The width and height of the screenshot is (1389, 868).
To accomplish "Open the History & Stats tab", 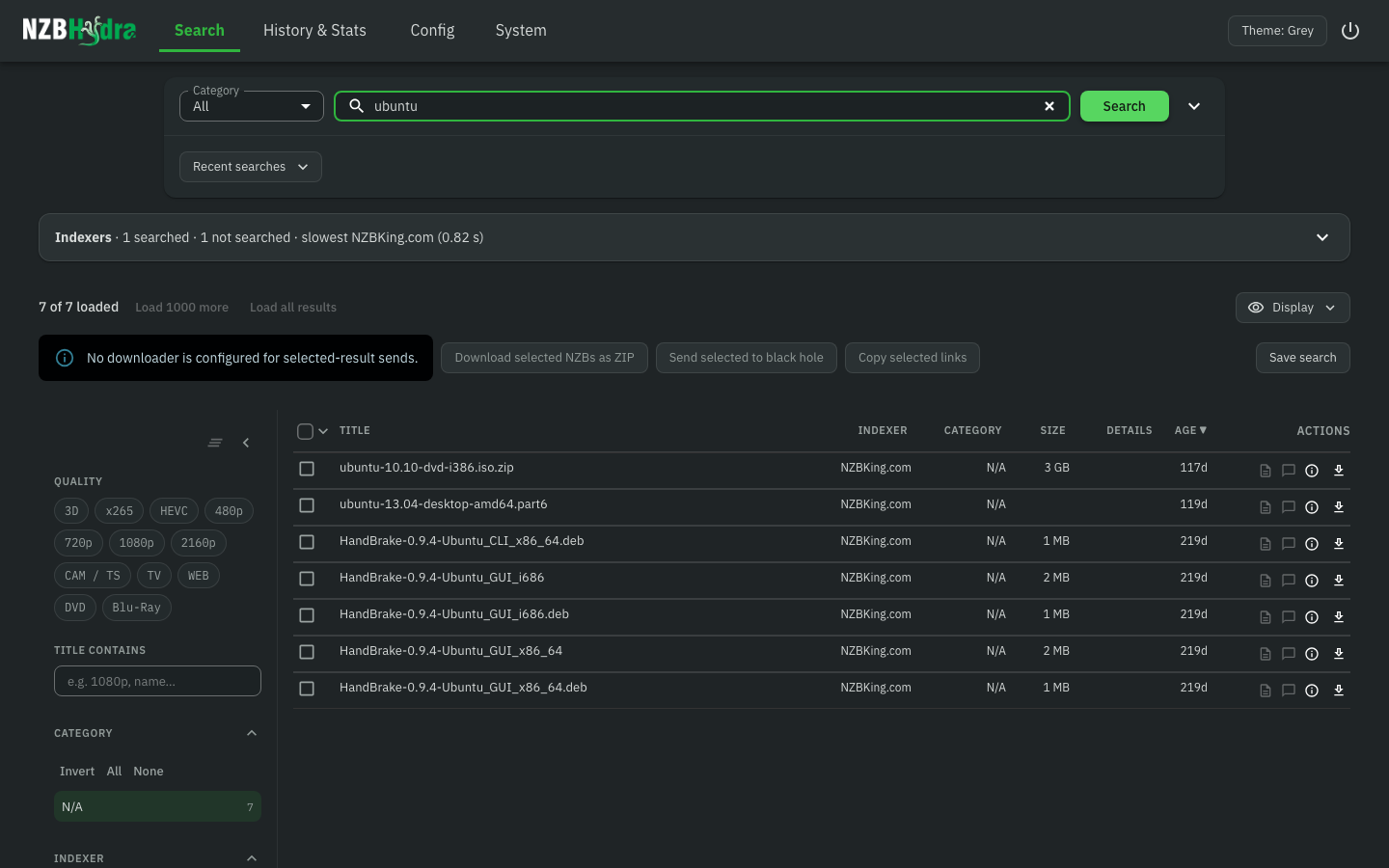I will (x=314, y=31).
